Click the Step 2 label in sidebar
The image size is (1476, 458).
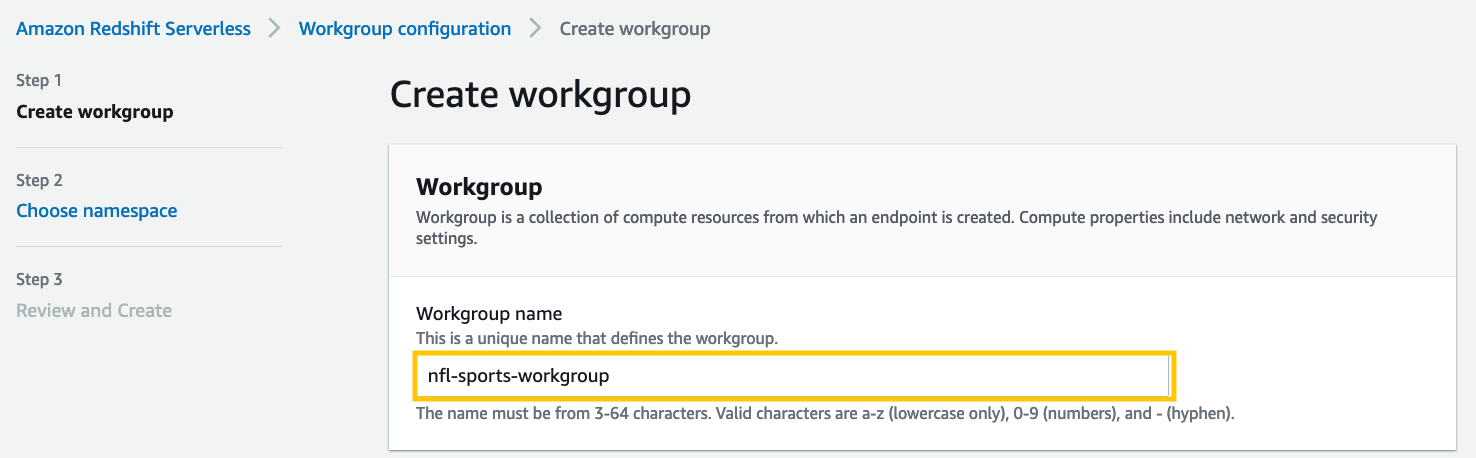[x=40, y=180]
